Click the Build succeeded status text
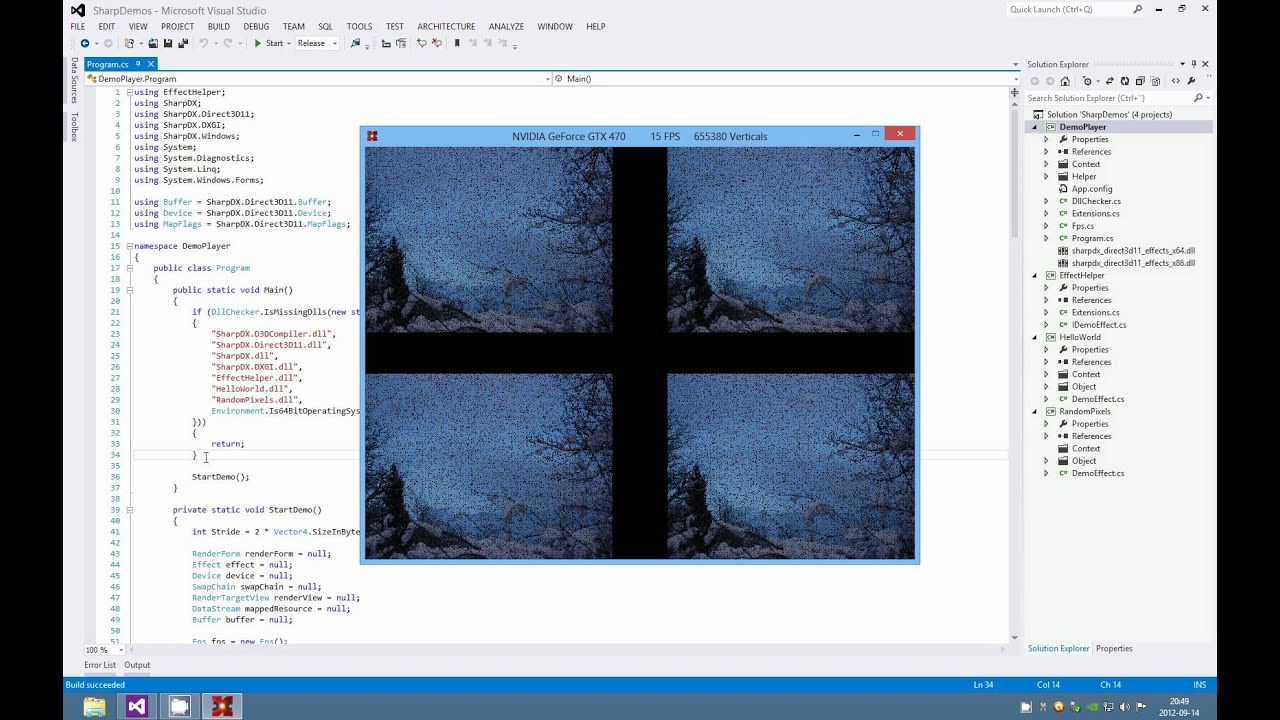Image resolution: width=1280 pixels, height=720 pixels. tap(95, 685)
